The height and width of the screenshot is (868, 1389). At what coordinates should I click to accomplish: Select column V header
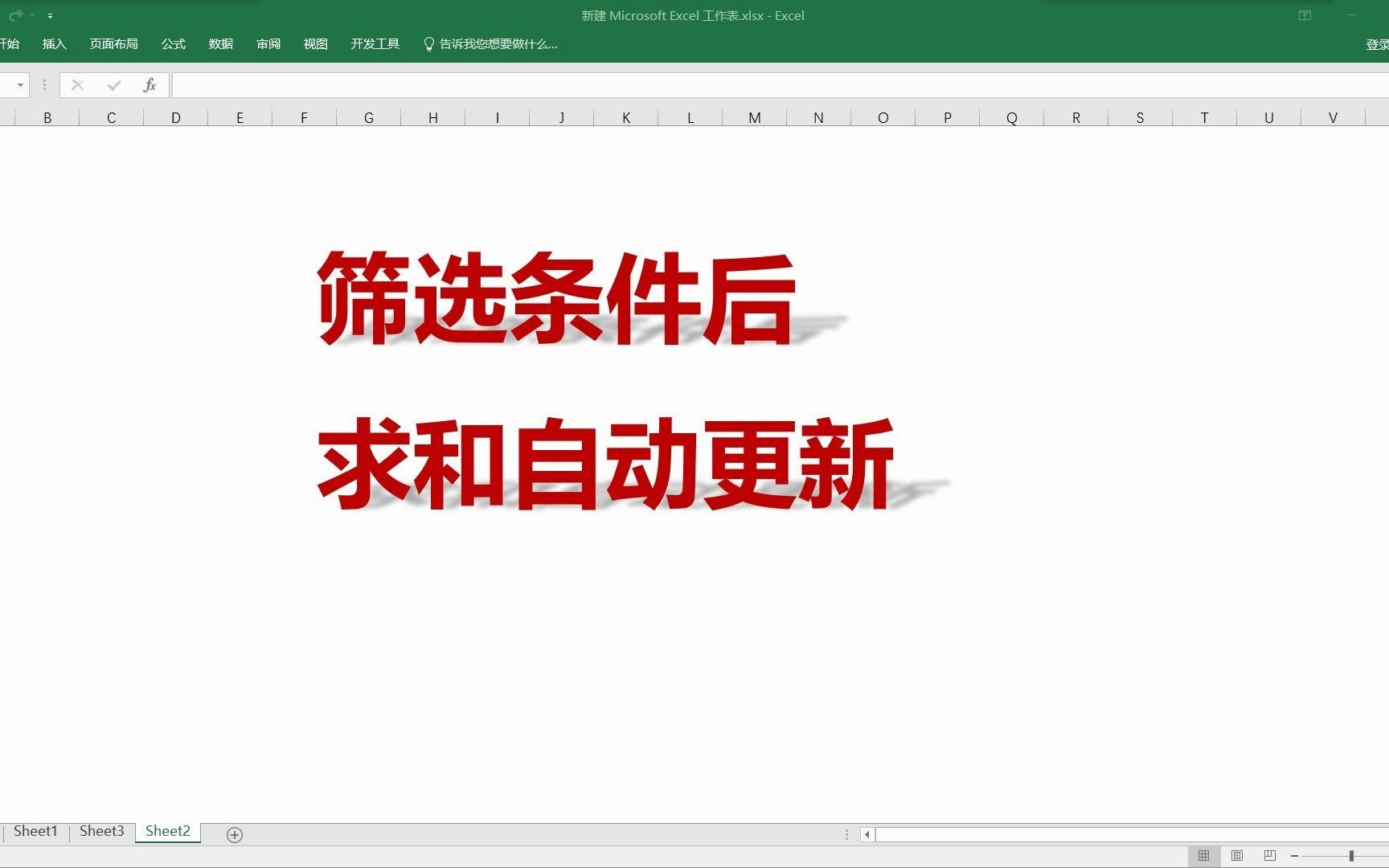(1333, 118)
